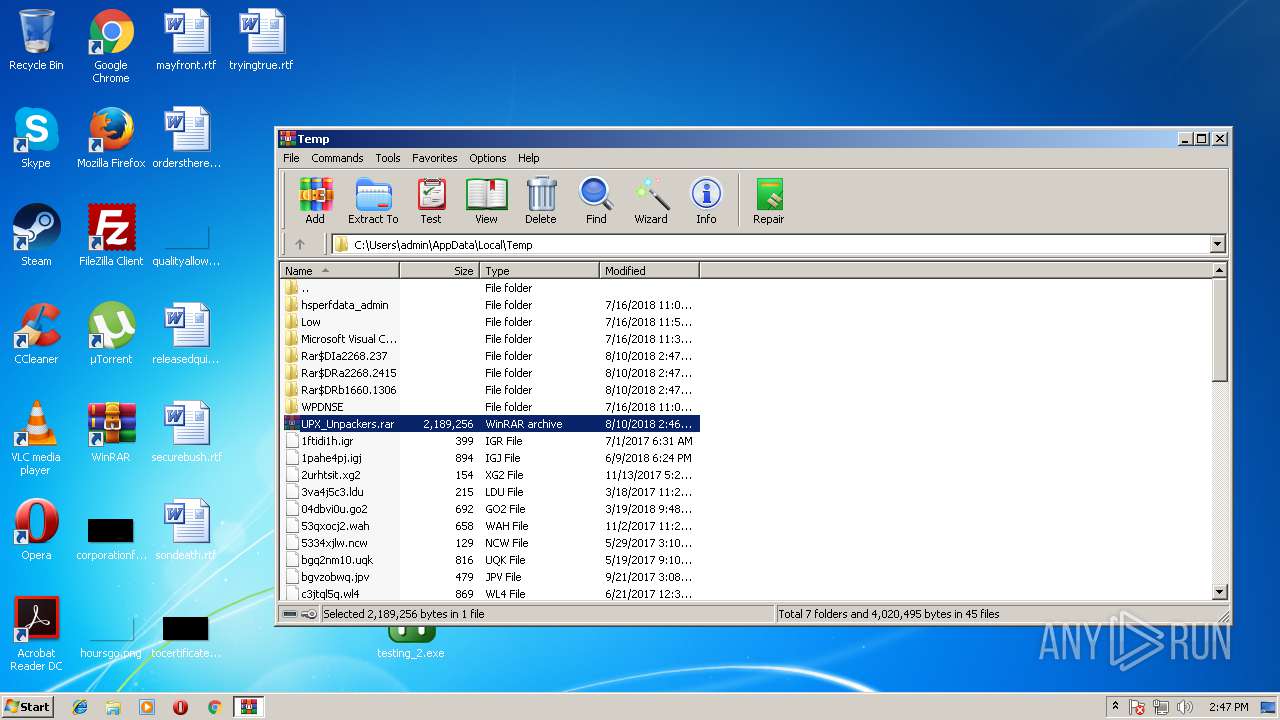This screenshot has height=720, width=1280.
Task: Select securebush.rtf desktop file
Action: 186,432
